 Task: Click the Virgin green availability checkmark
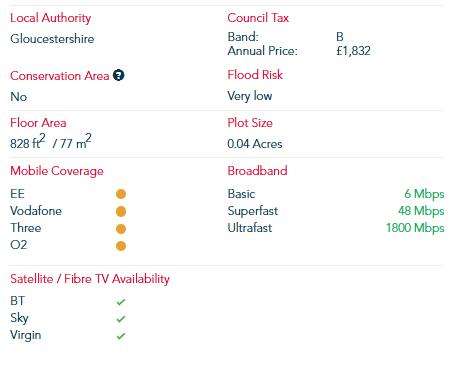[x=121, y=336]
